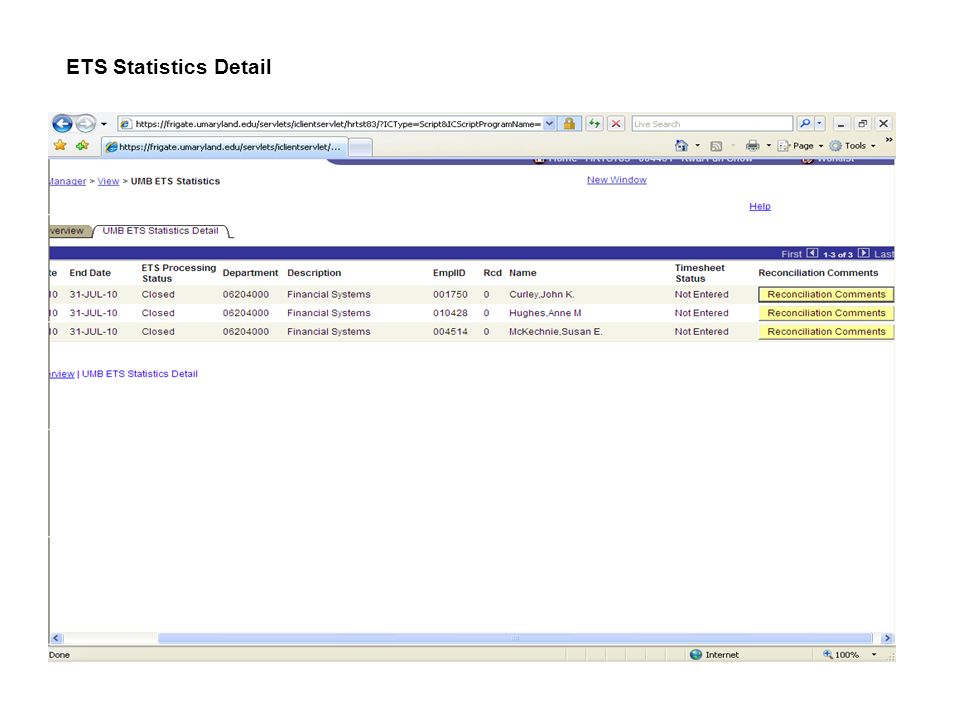Screen dimensions: 960x720
Task: Refresh the page with the green arrows
Action: coord(594,124)
